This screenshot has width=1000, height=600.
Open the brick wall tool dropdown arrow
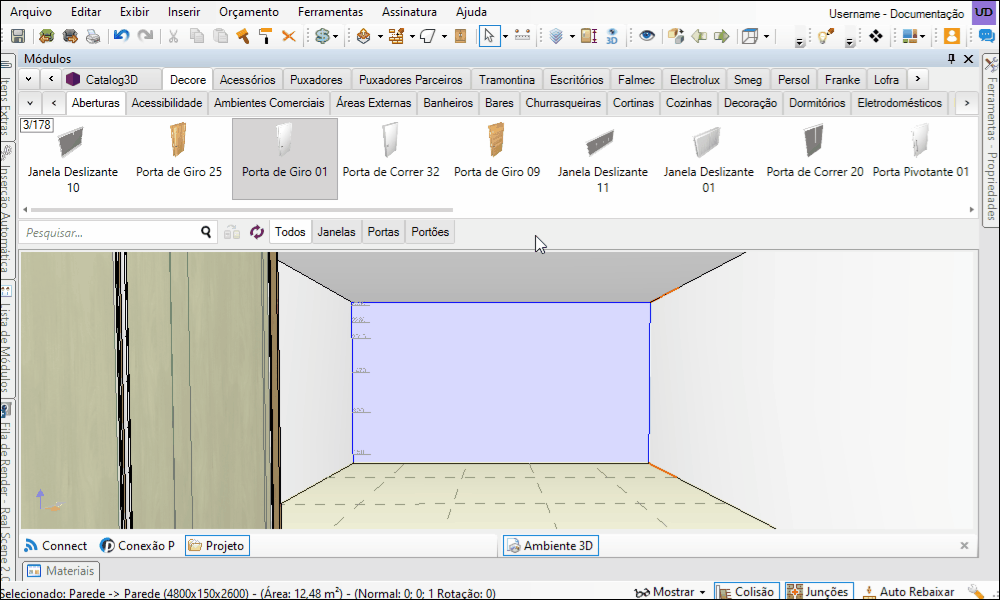click(x=412, y=37)
